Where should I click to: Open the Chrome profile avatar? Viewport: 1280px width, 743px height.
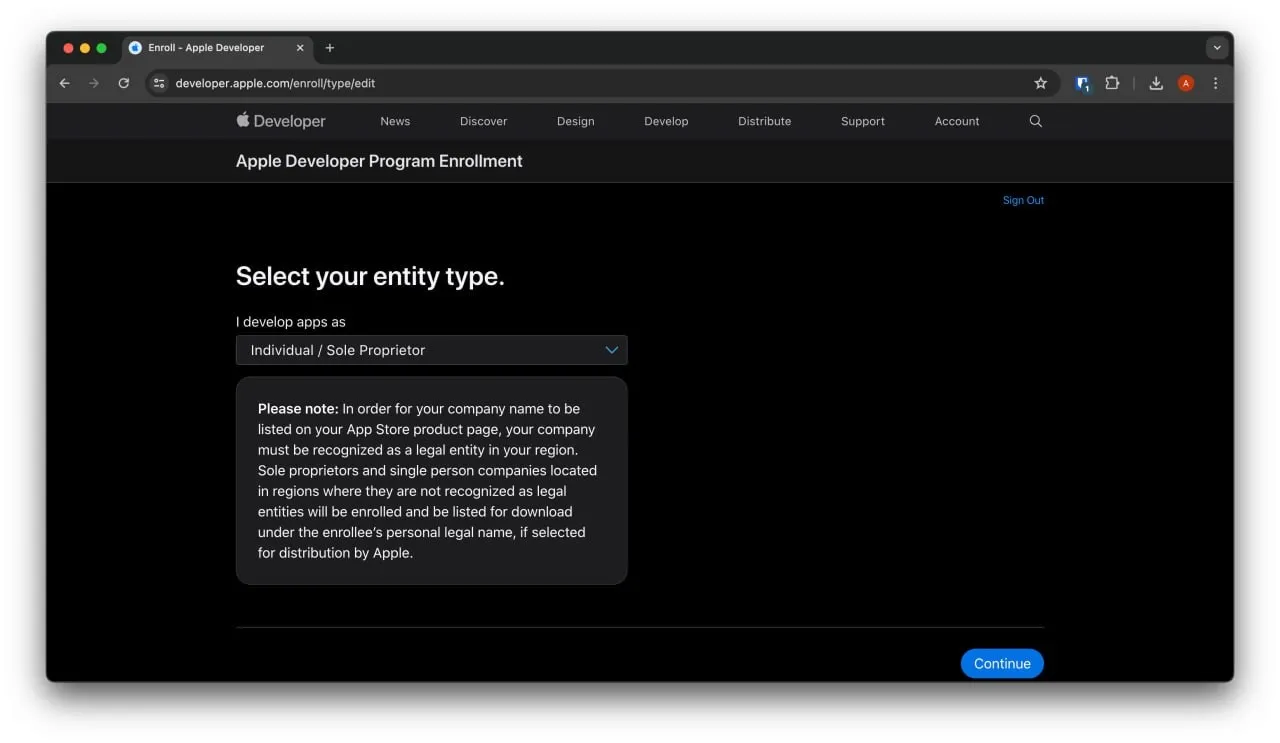point(1186,83)
